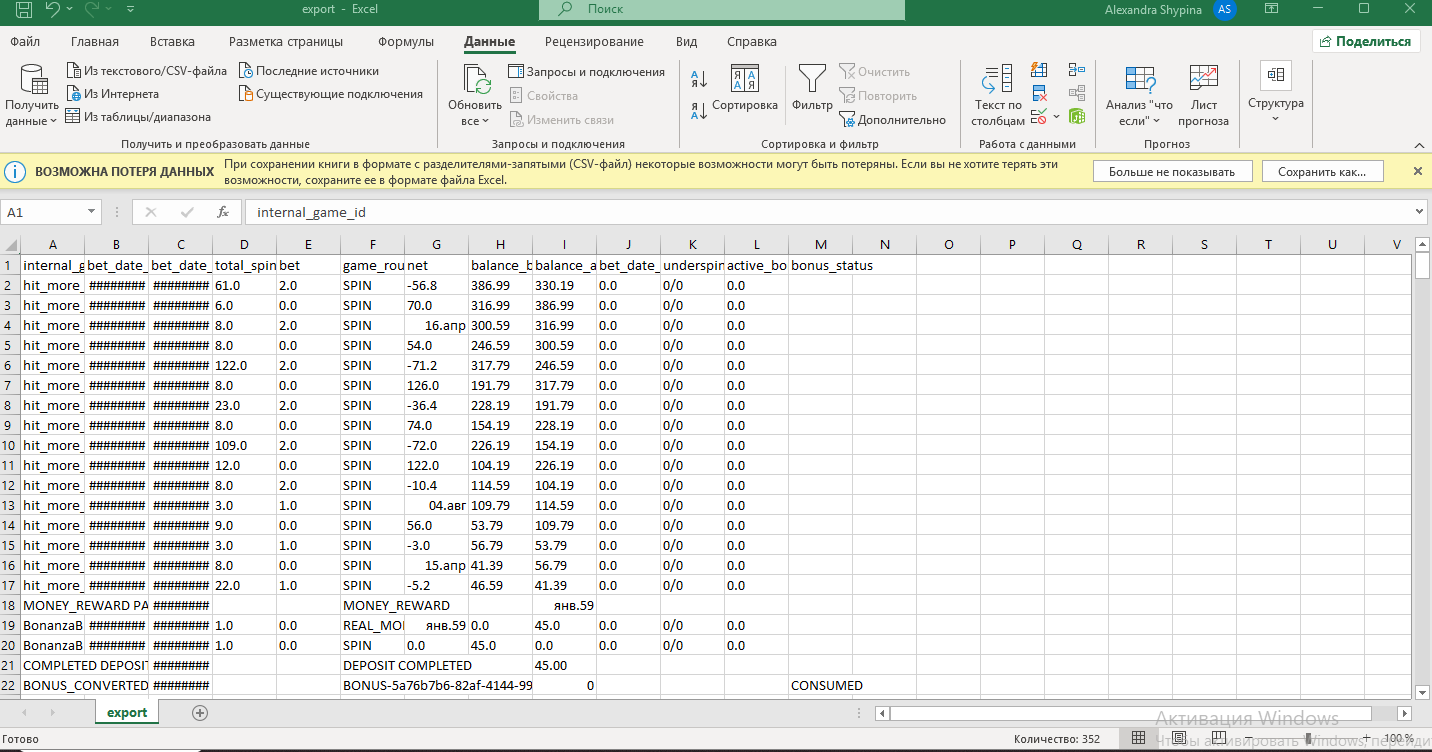Open the Вид tab
Screen dimensions: 1432x752
pos(686,42)
